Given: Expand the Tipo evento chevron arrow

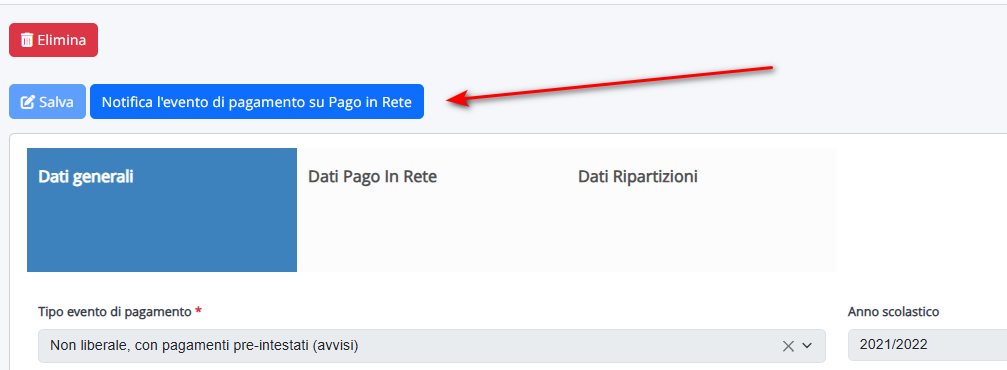Looking at the screenshot, I should [807, 346].
